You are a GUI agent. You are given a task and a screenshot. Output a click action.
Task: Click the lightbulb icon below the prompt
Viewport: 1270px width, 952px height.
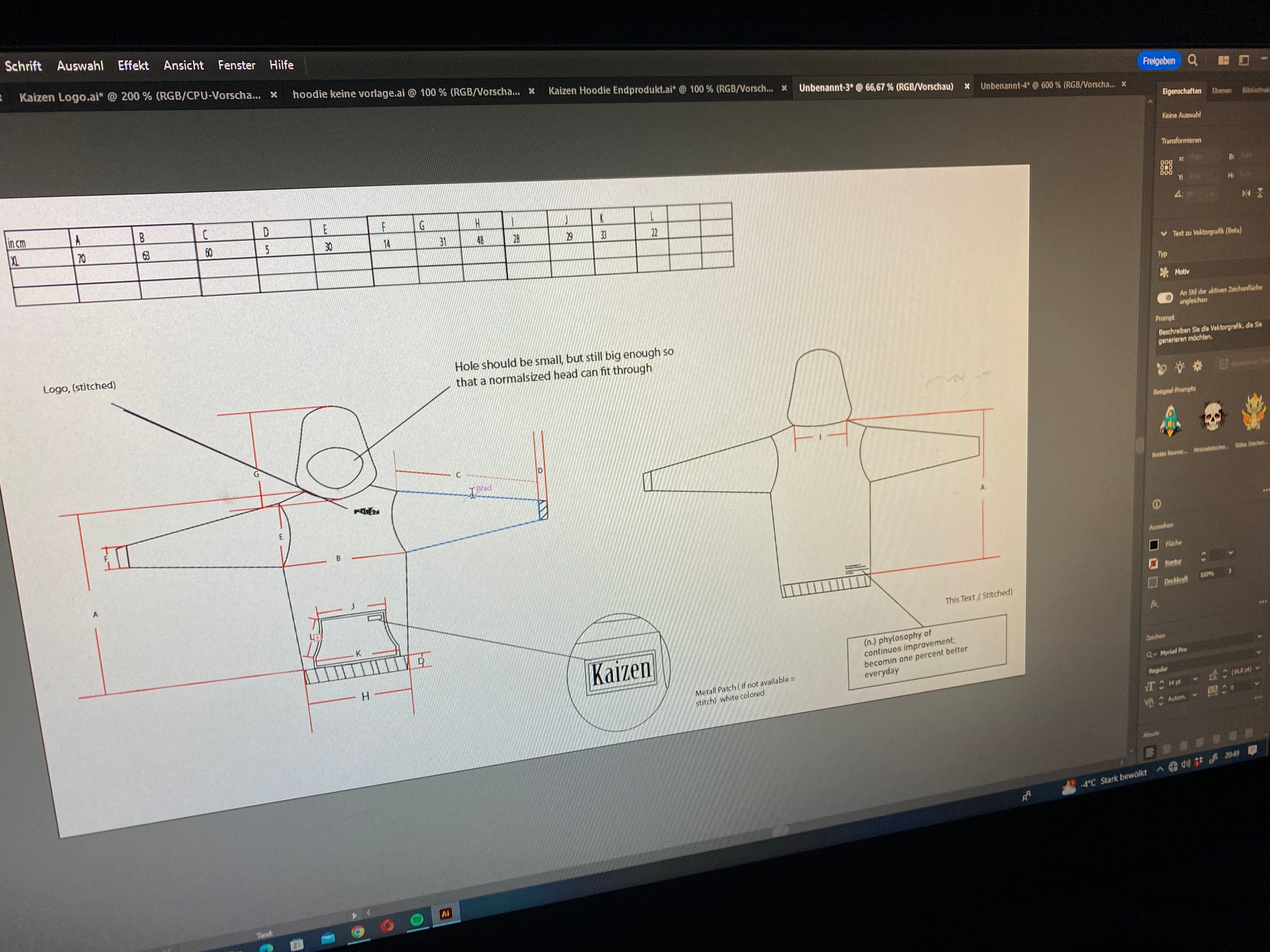click(x=1179, y=367)
